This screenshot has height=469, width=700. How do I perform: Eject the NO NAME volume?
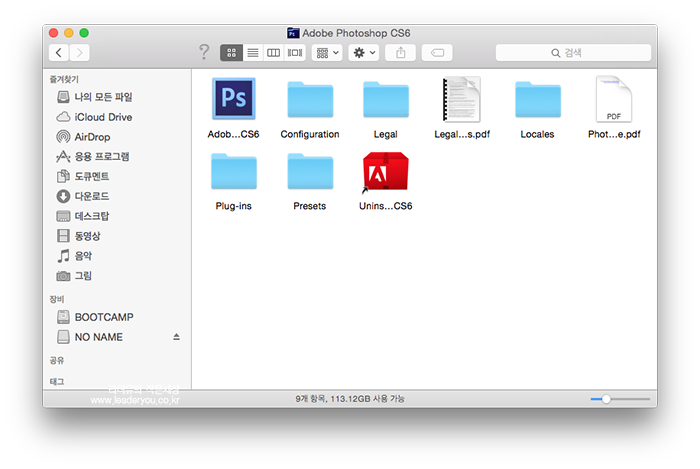point(176,337)
